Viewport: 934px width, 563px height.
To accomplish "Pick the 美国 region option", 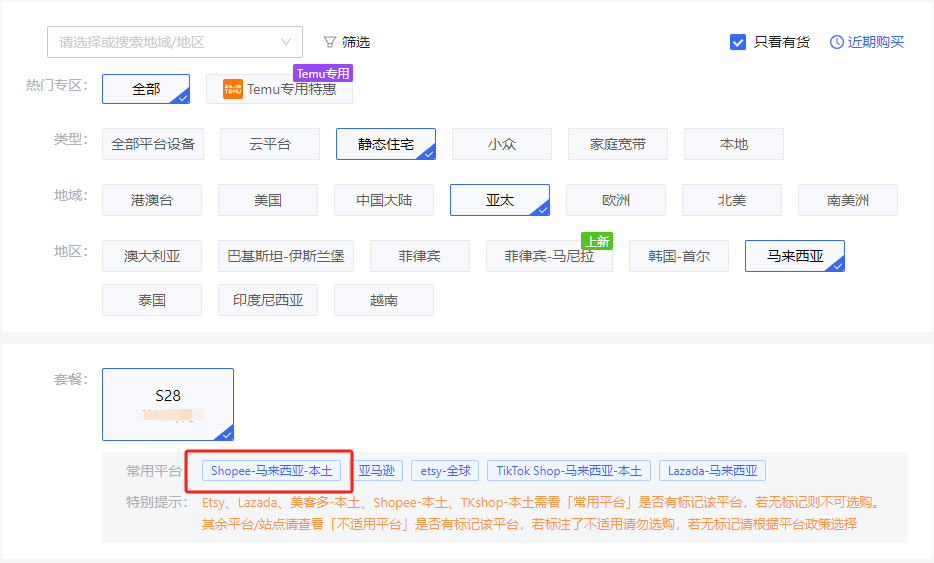I will tap(267, 200).
